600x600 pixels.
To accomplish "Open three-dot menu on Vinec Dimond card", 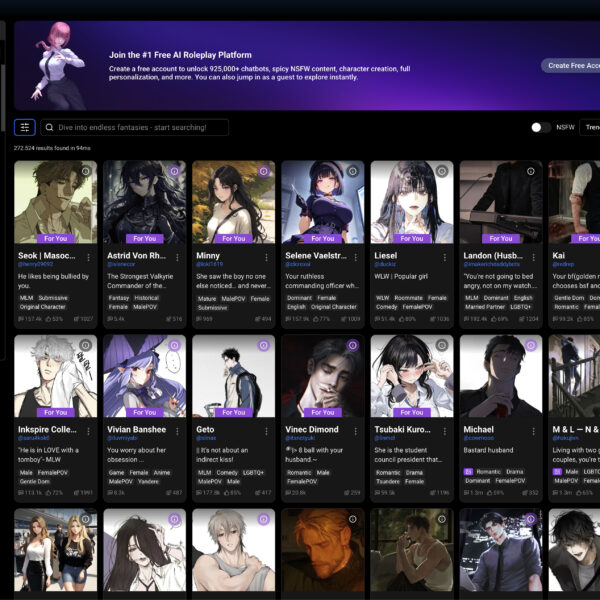I will (355, 432).
